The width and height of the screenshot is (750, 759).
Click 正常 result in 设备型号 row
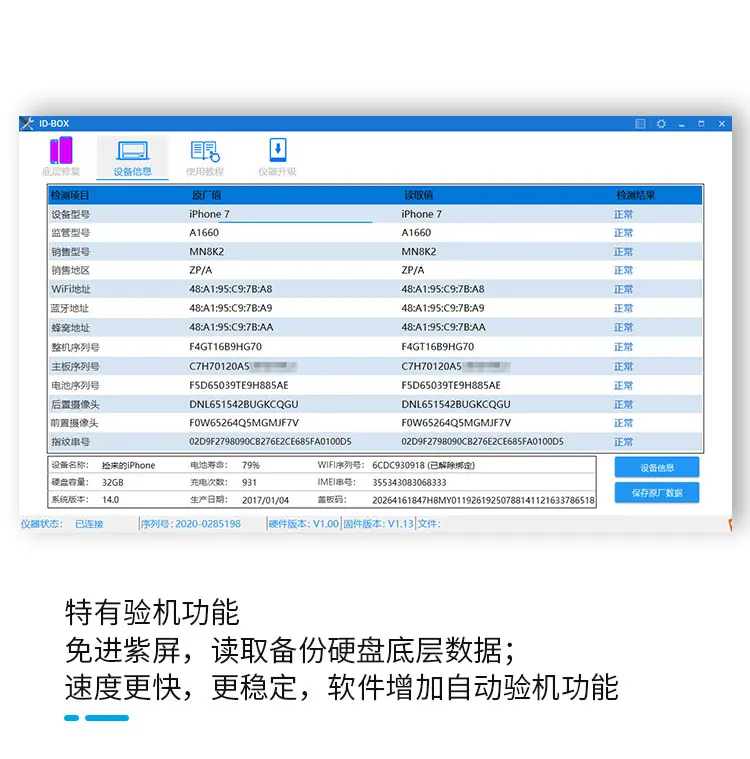tap(624, 214)
